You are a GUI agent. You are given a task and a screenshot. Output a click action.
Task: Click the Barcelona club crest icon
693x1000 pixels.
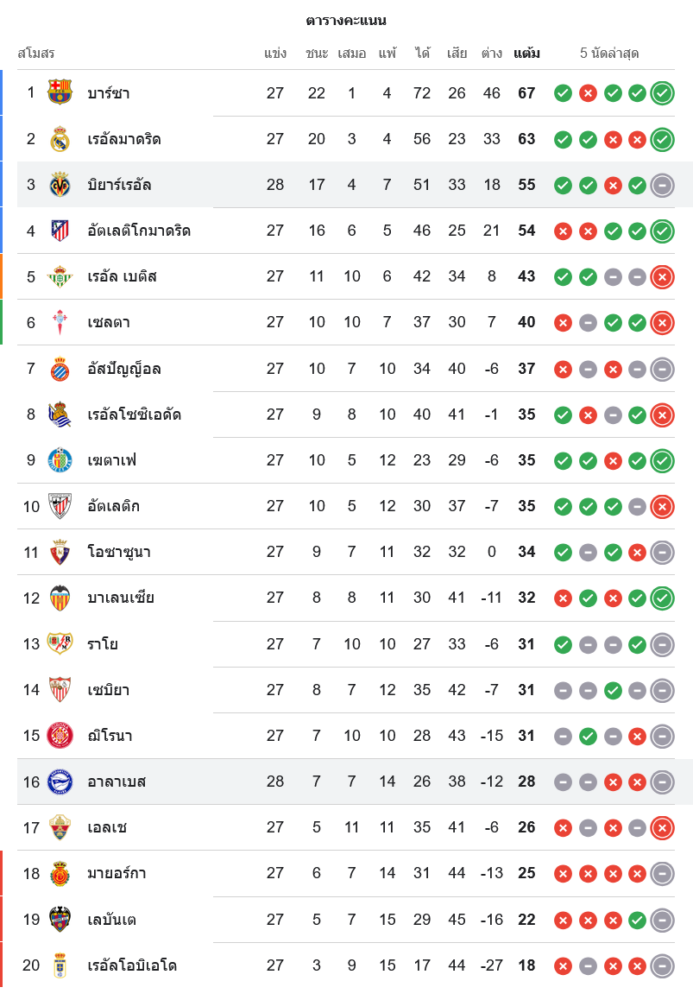pyautogui.click(x=60, y=93)
